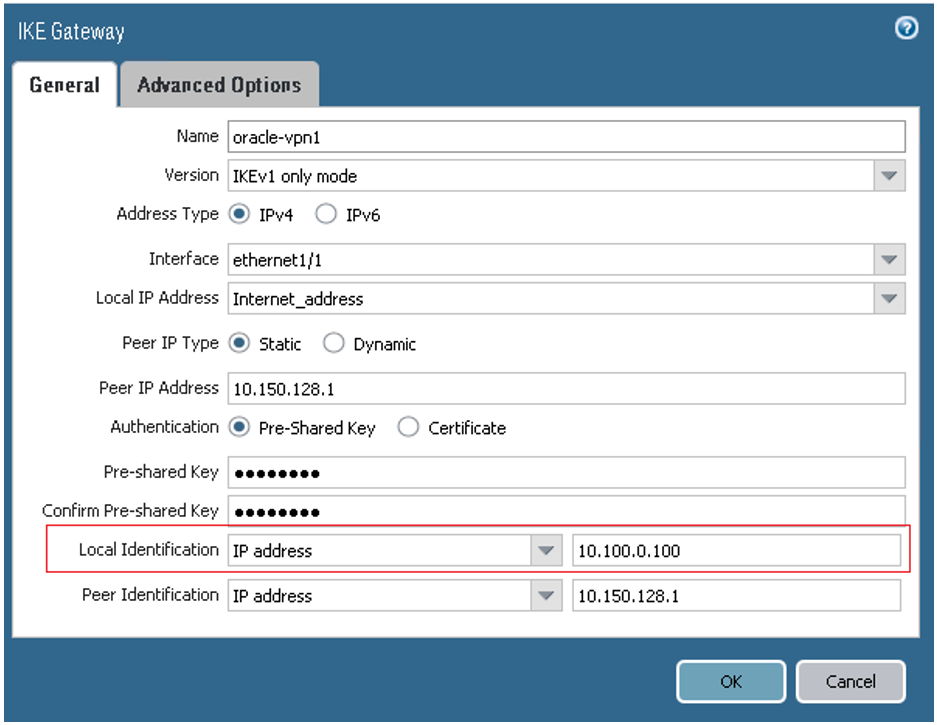Open the Interface dropdown arrow
This screenshot has width=937, height=725.
[x=888, y=259]
